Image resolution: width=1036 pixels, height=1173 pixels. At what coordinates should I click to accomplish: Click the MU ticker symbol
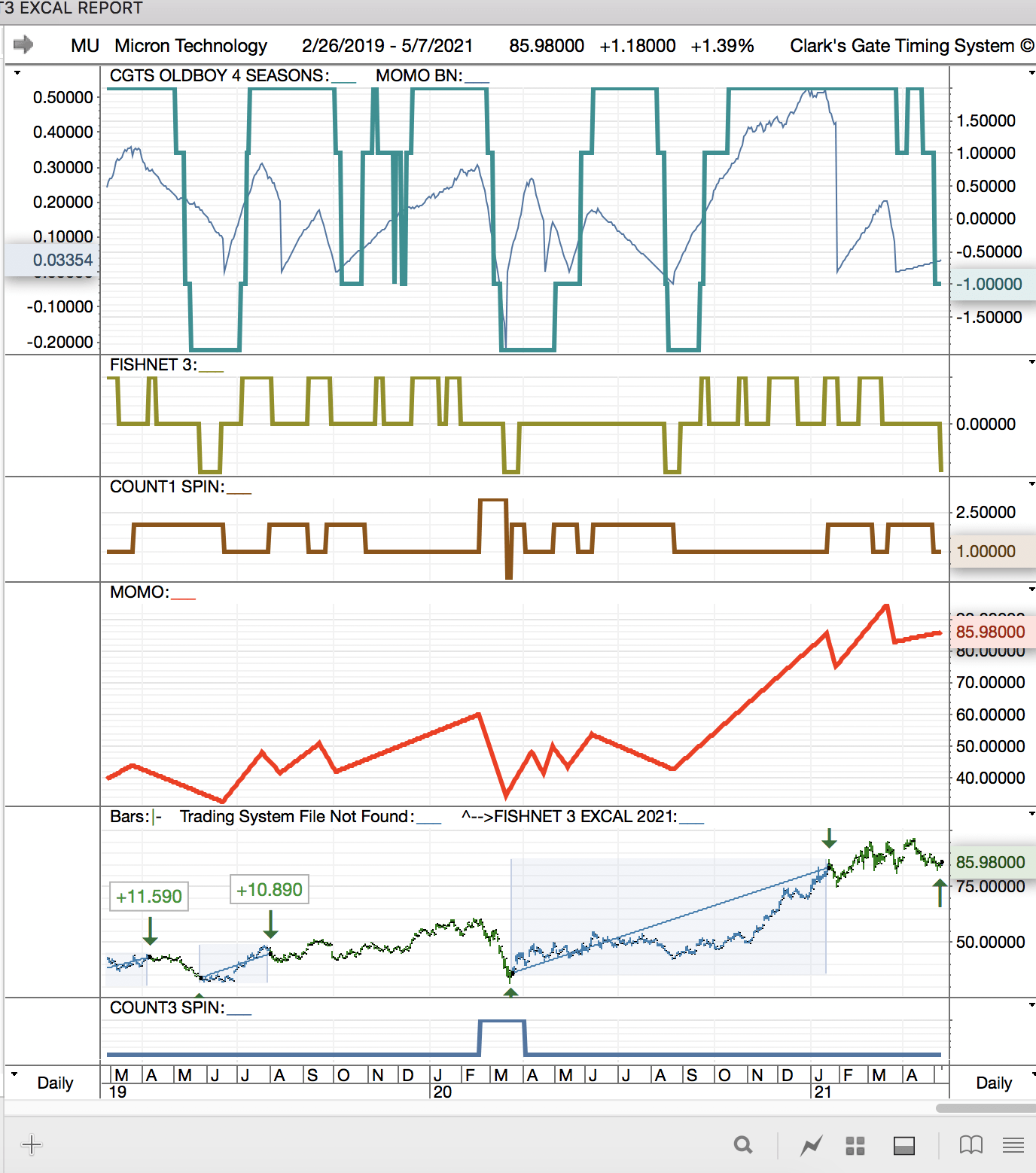click(x=85, y=46)
